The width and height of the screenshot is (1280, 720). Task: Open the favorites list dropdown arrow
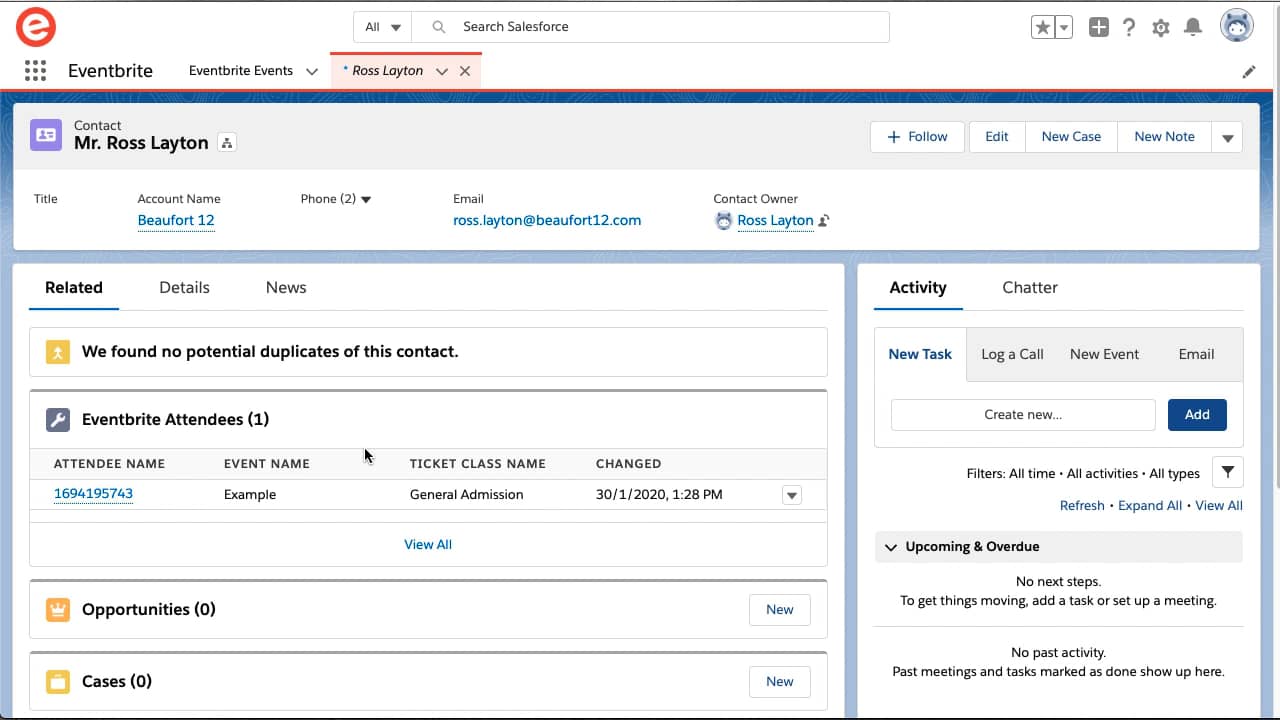pos(1064,27)
